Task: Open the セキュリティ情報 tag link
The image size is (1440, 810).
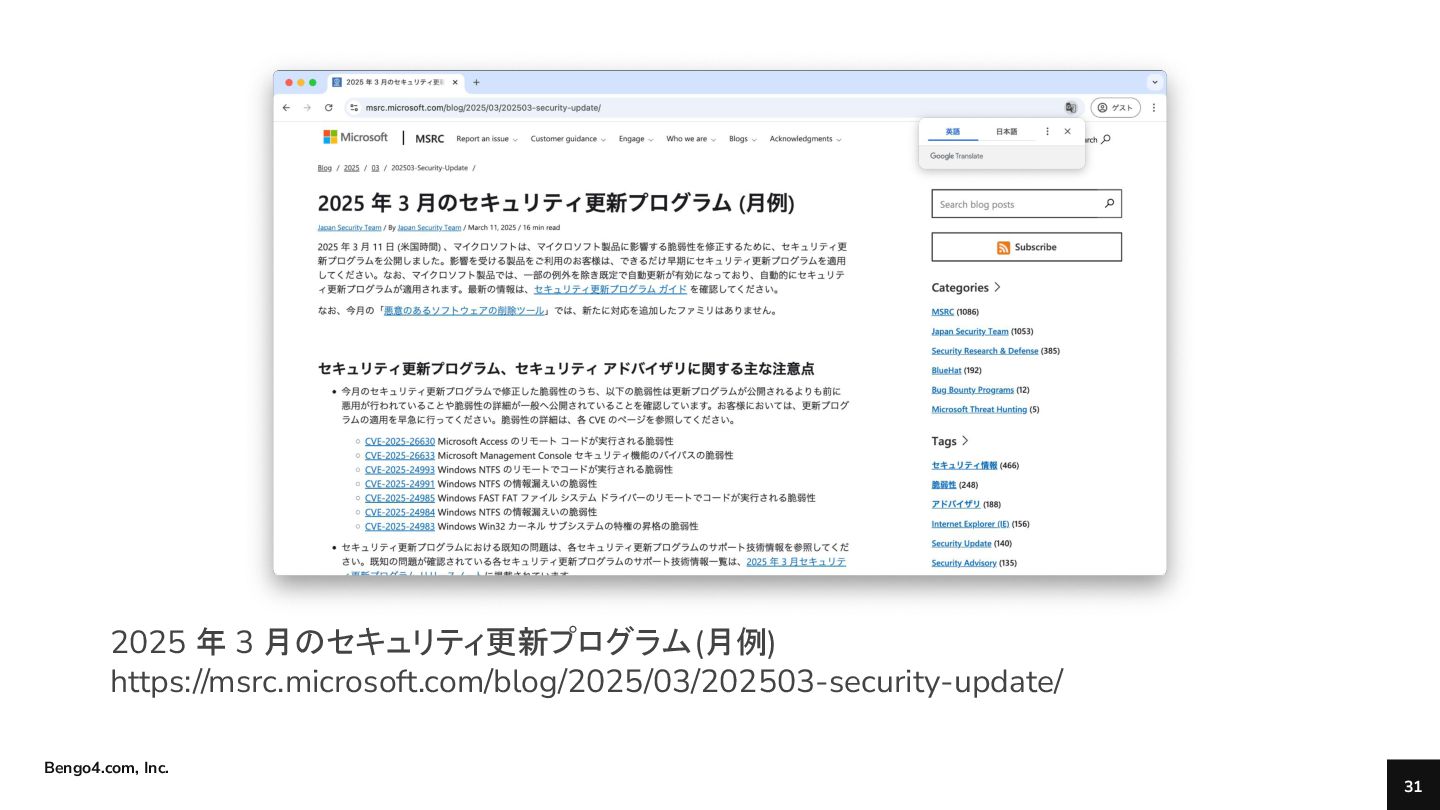Action: (964, 465)
